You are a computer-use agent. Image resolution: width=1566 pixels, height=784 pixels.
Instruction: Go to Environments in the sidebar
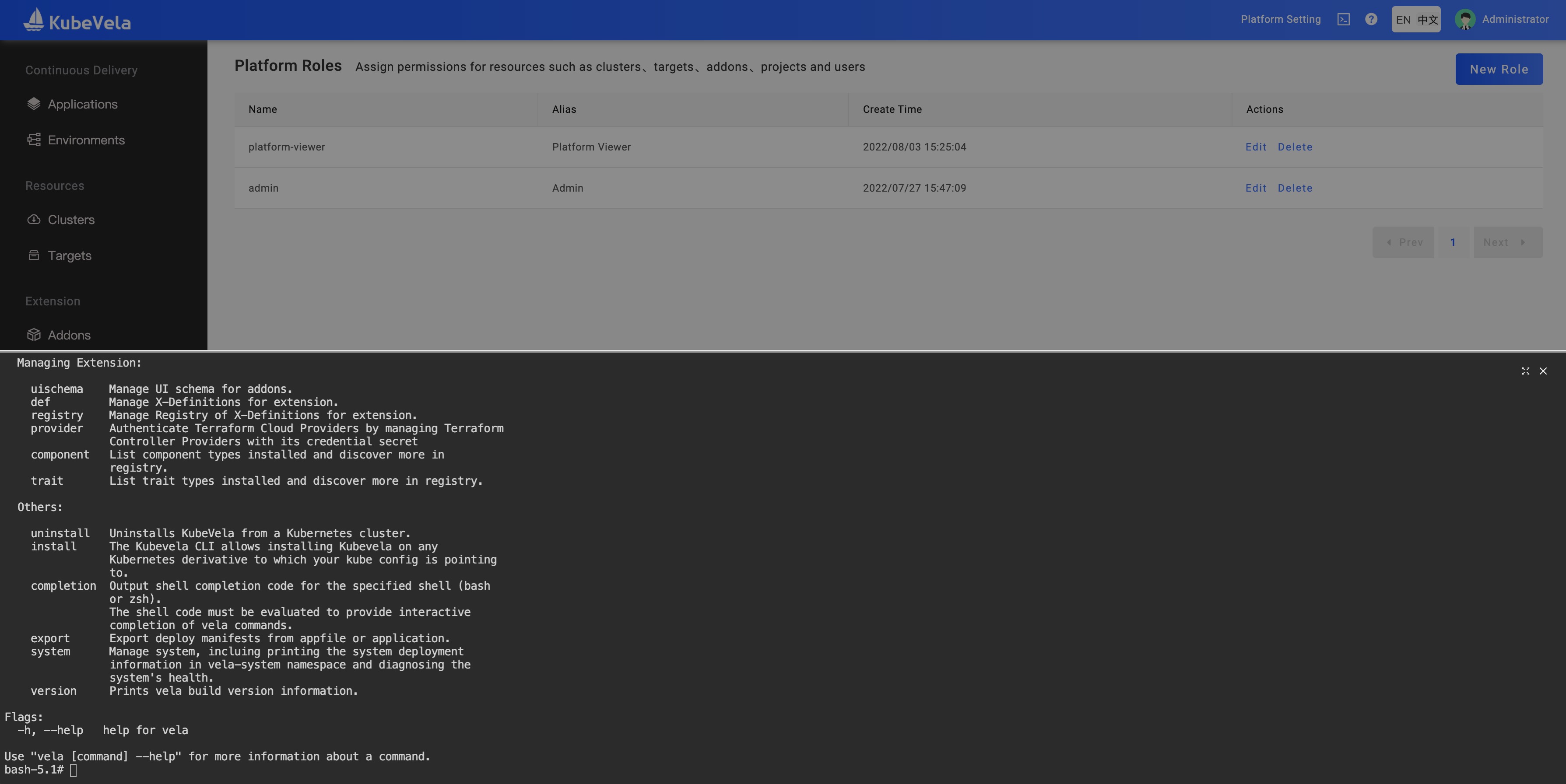pos(86,140)
